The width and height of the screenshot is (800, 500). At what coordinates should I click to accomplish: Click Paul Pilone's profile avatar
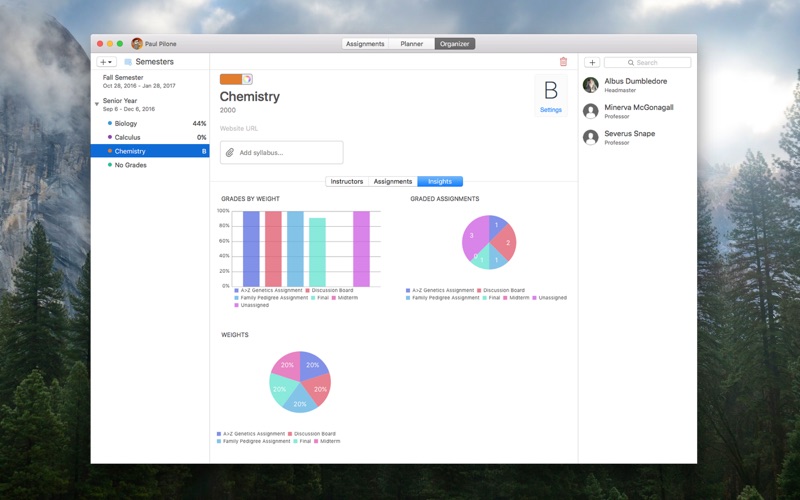137,44
